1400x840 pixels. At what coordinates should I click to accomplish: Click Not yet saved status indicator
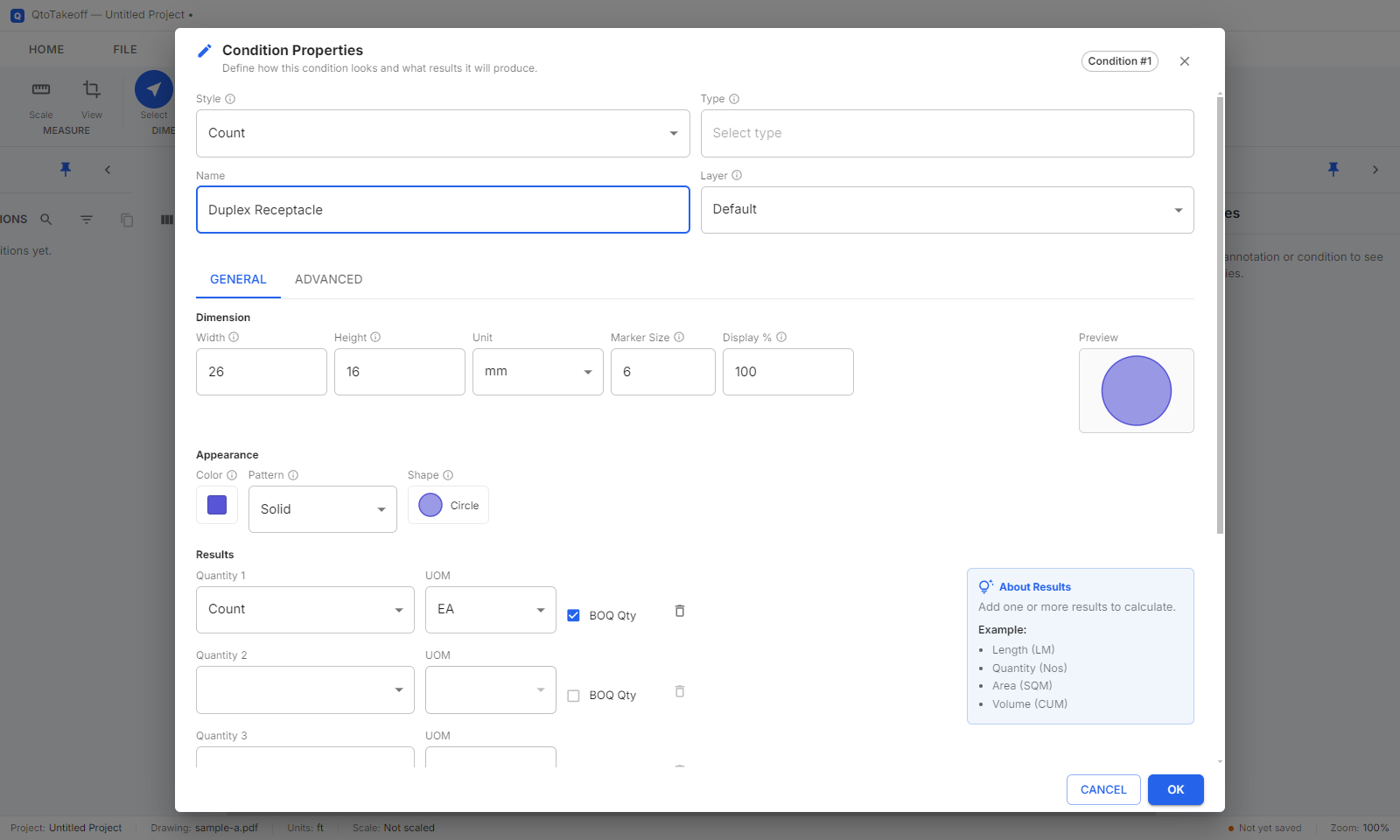[1265, 828]
